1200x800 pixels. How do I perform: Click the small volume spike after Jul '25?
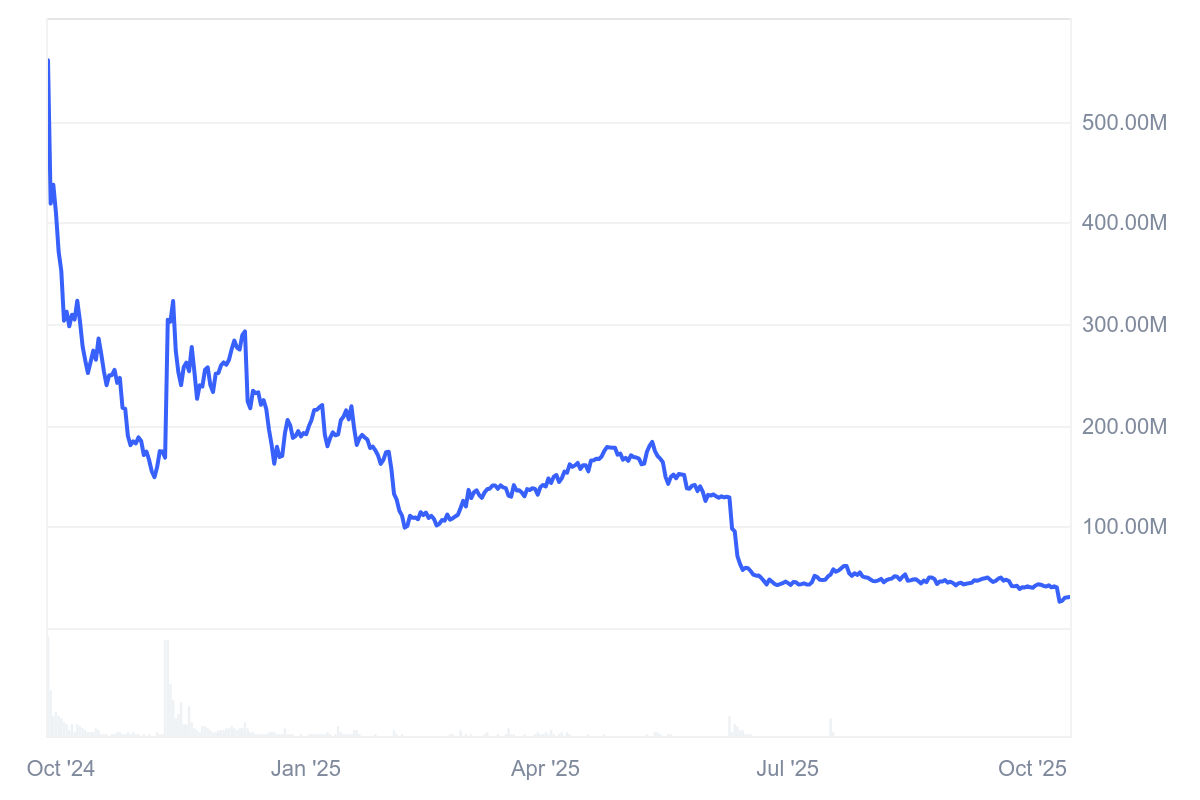pos(830,727)
